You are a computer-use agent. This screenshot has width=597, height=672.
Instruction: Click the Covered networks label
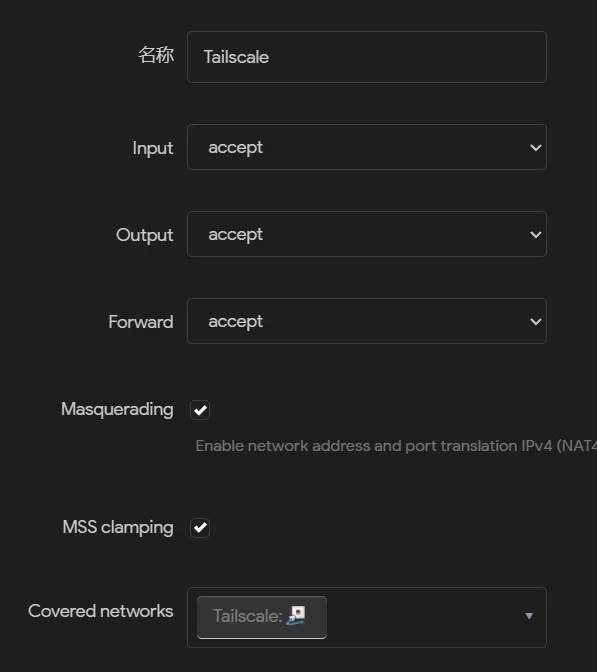pyautogui.click(x=101, y=611)
